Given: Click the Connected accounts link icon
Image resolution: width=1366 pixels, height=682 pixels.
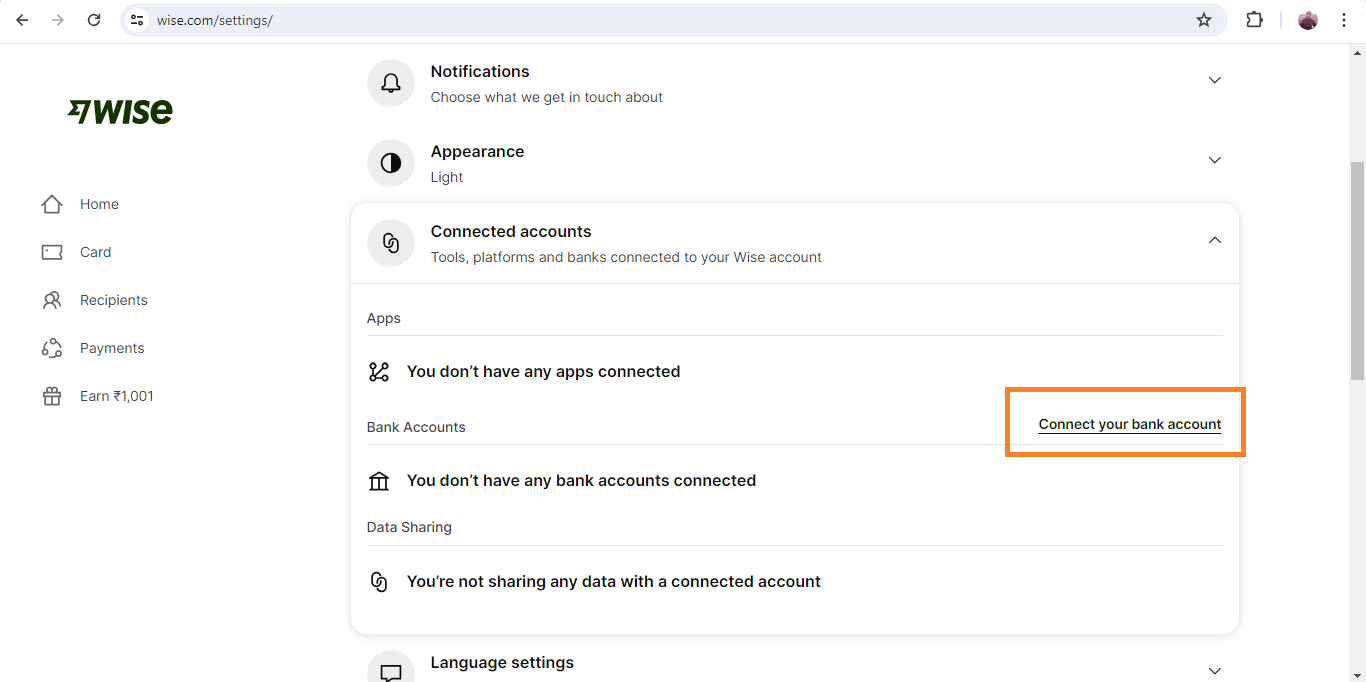Looking at the screenshot, I should coord(391,243).
